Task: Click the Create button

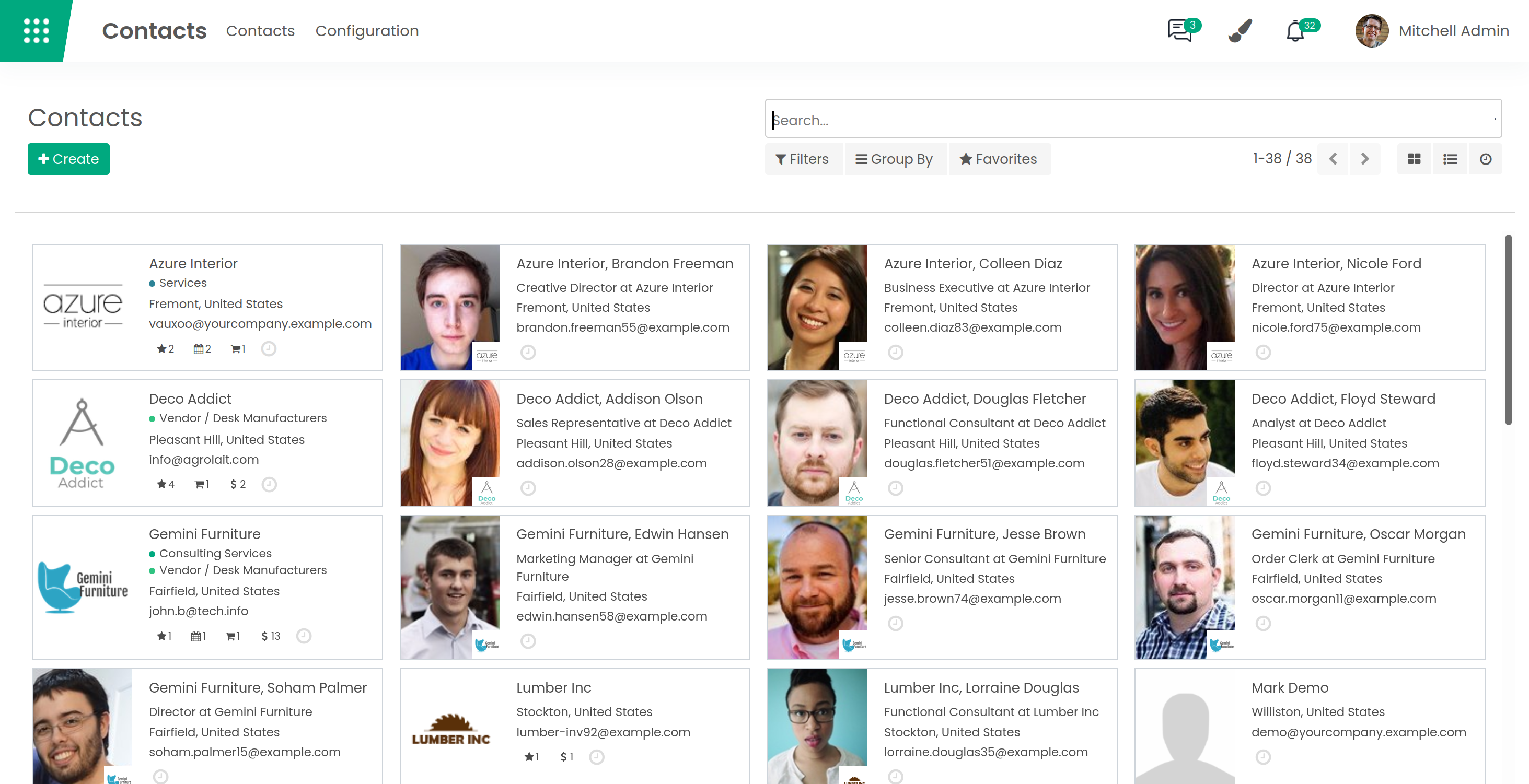Action: click(68, 159)
